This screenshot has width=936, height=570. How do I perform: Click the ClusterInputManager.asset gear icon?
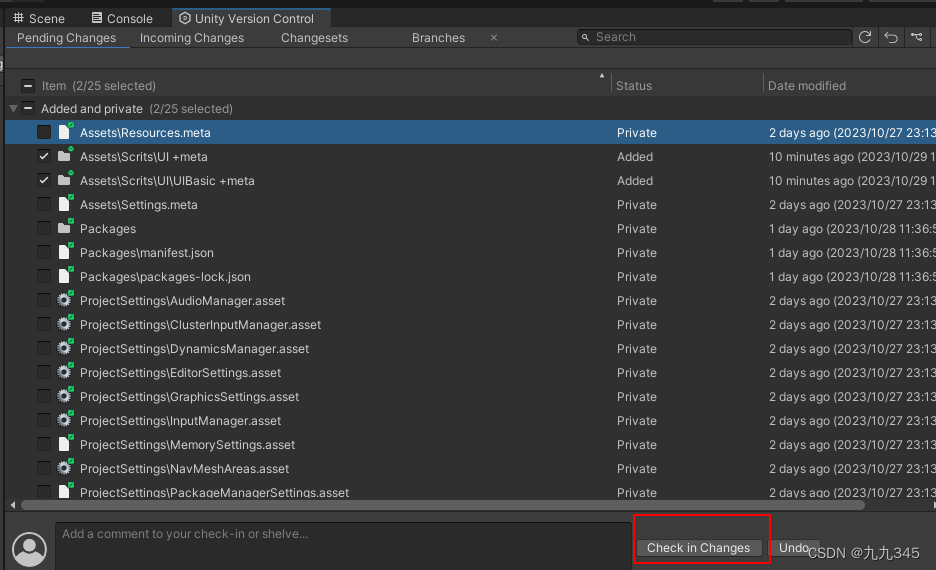point(64,324)
